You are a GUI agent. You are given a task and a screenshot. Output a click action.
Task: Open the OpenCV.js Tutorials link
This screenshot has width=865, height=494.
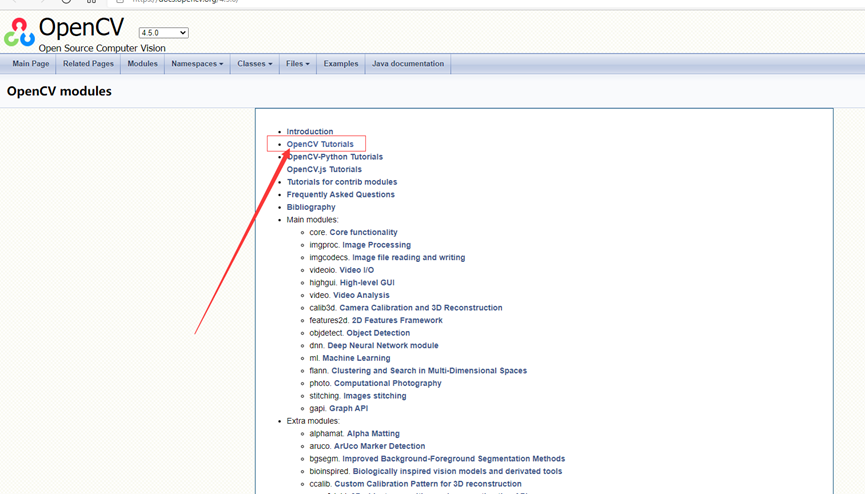click(x=324, y=169)
